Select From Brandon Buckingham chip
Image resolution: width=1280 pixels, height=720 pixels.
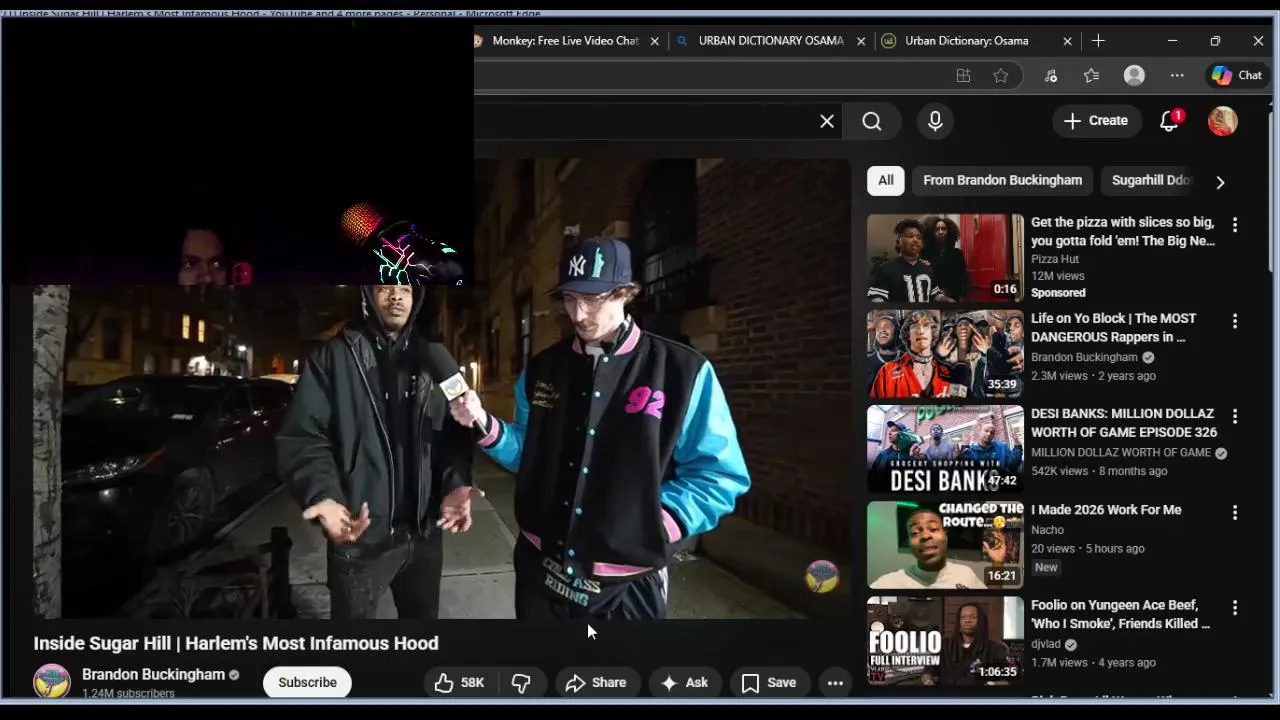pos(1002,180)
